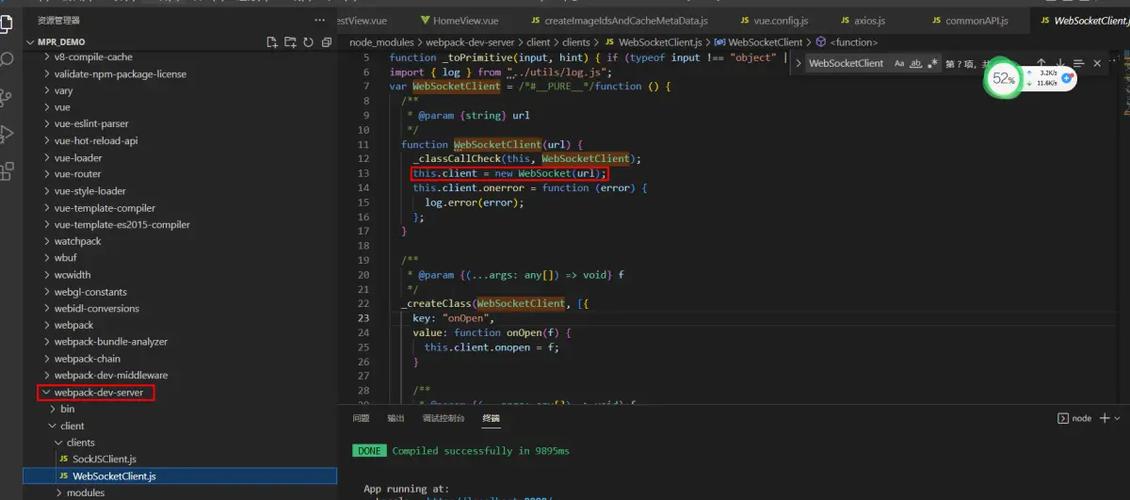Viewport: 1130px width, 500px height.
Task: Click WebSocketClient in the breadcrumb path
Action: point(765,42)
